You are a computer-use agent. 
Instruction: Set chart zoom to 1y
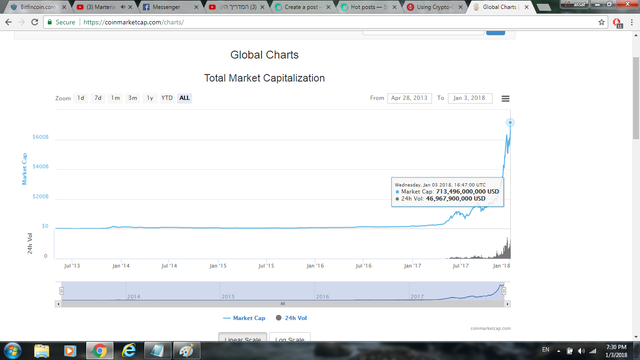150,98
